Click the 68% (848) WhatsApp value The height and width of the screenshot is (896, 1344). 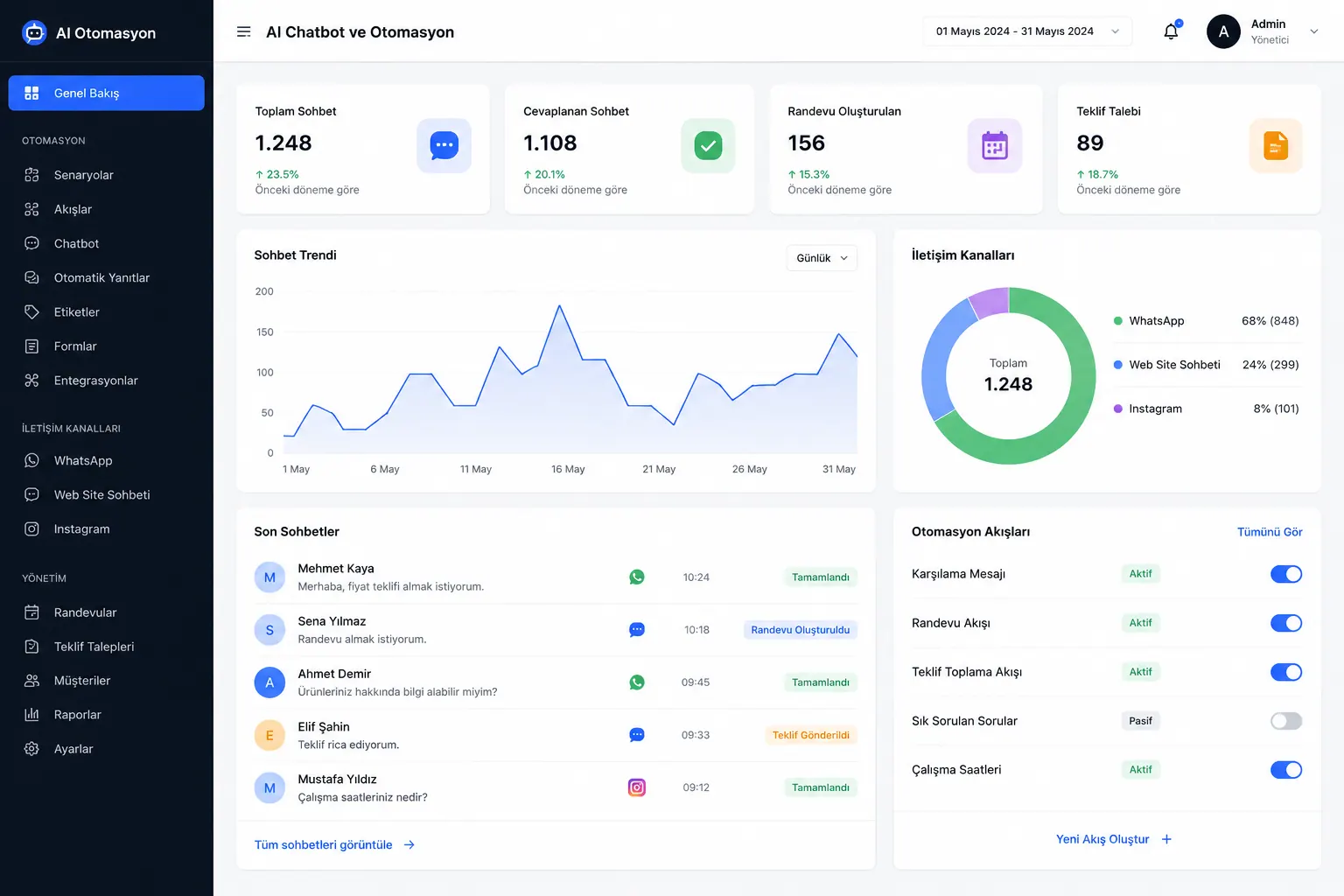(x=1270, y=321)
